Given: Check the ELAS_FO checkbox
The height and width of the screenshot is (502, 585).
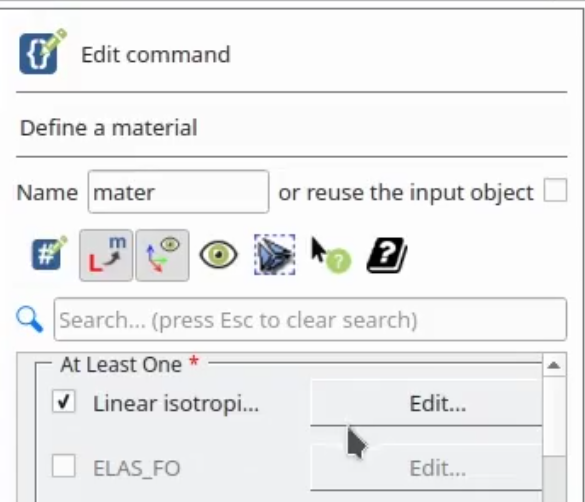Looking at the screenshot, I should tap(63, 466).
